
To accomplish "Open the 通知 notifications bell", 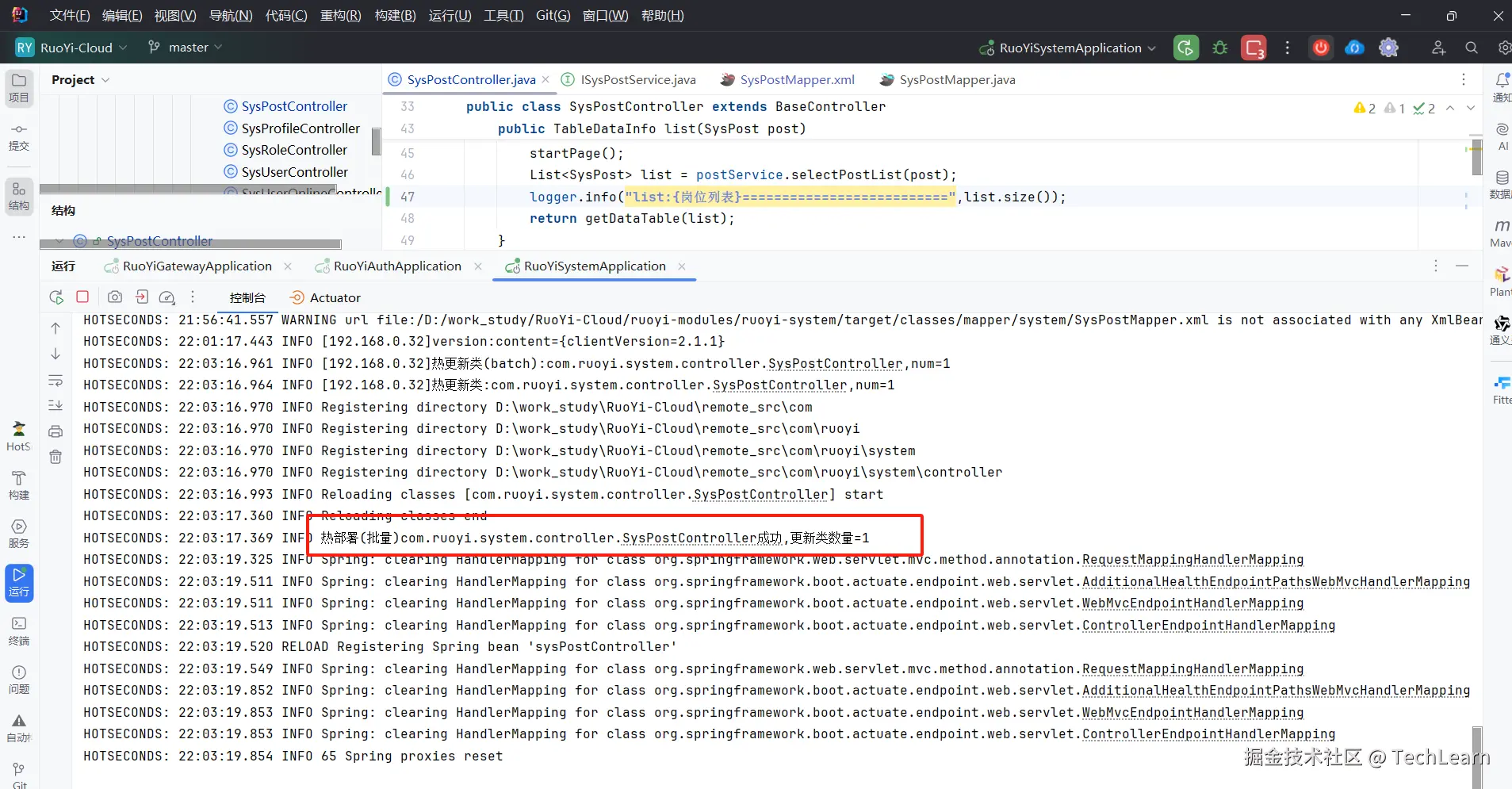I will click(x=1501, y=87).
